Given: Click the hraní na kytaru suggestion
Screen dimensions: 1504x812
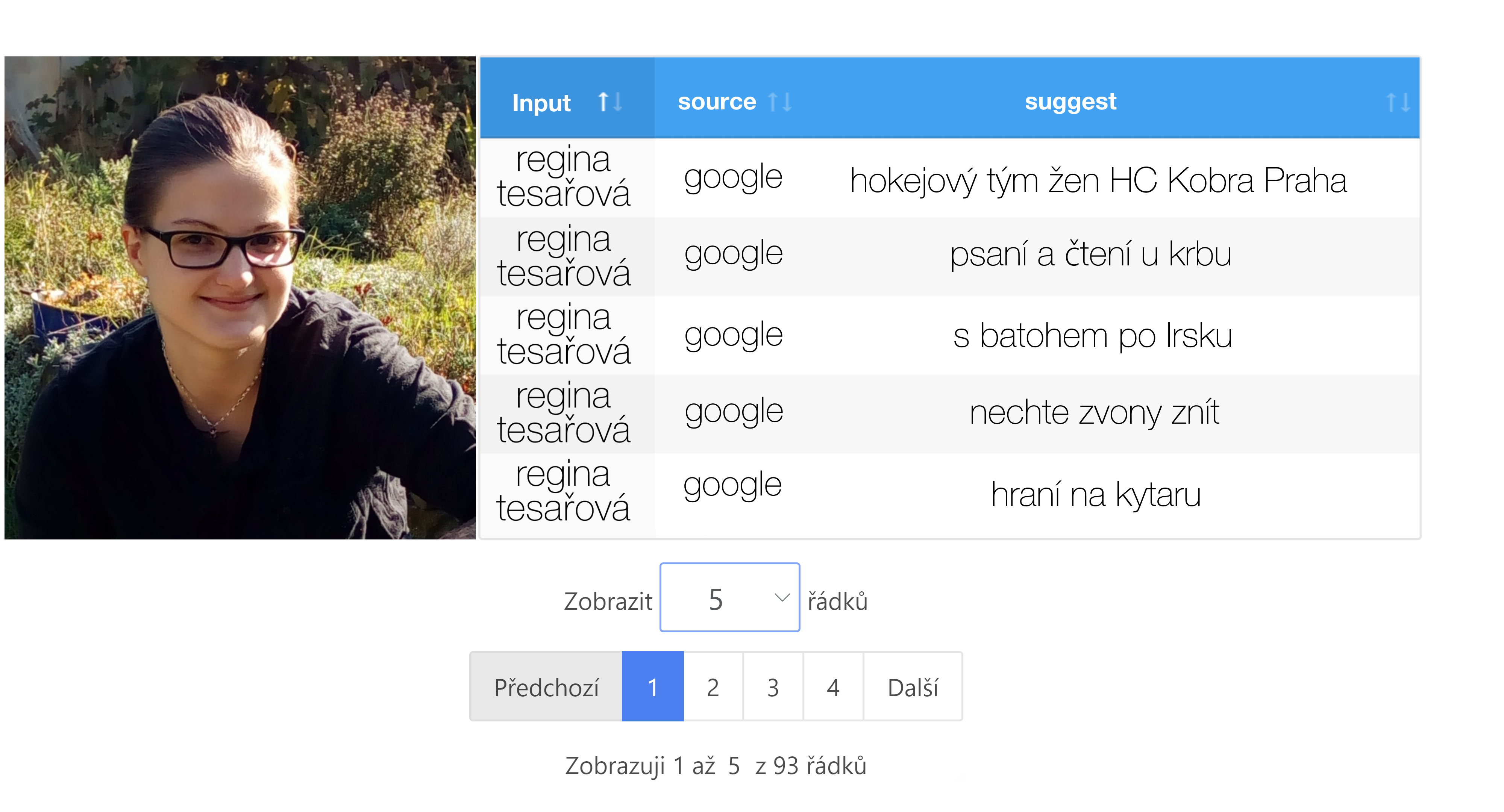Looking at the screenshot, I should pos(1095,494).
